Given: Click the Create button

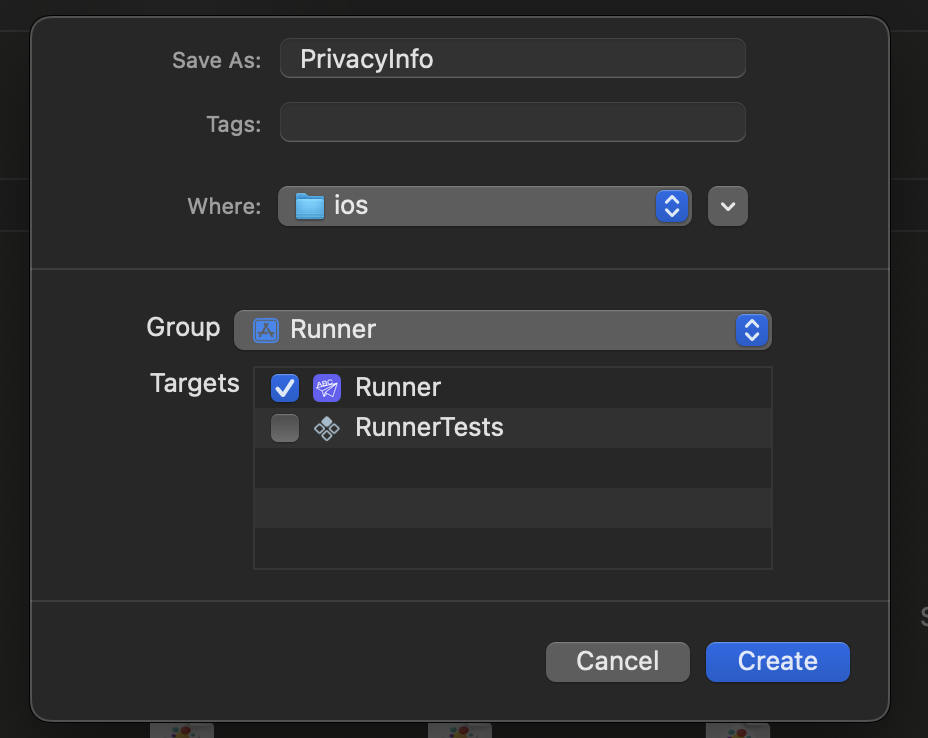Looking at the screenshot, I should (x=777, y=662).
